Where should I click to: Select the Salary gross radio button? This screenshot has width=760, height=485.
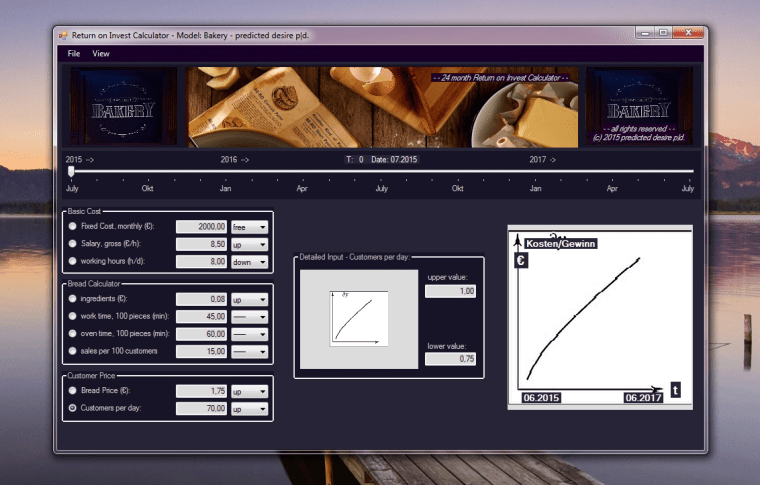tap(72, 244)
